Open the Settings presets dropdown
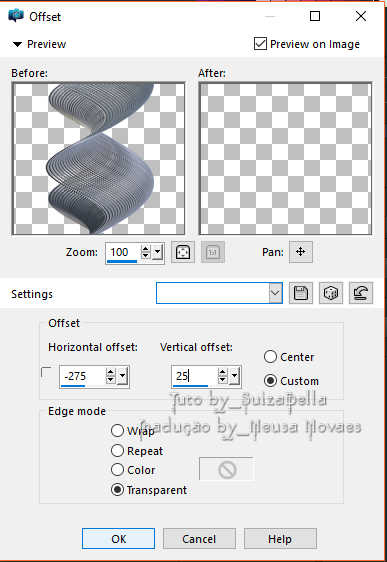This screenshot has height=562, width=387. coord(275,293)
